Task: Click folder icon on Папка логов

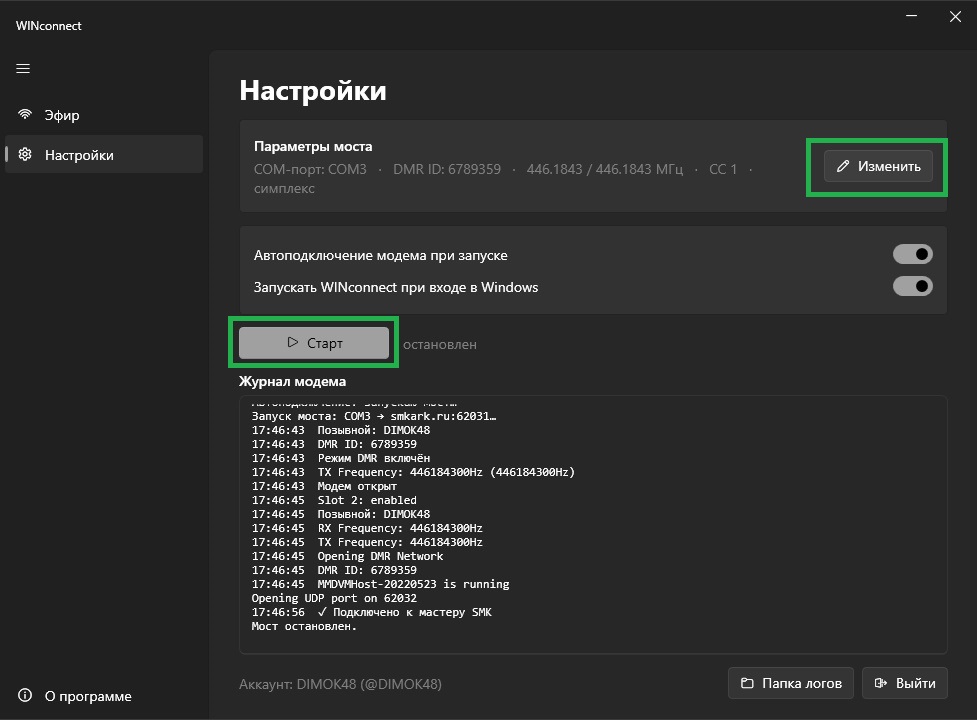Action: click(x=747, y=683)
